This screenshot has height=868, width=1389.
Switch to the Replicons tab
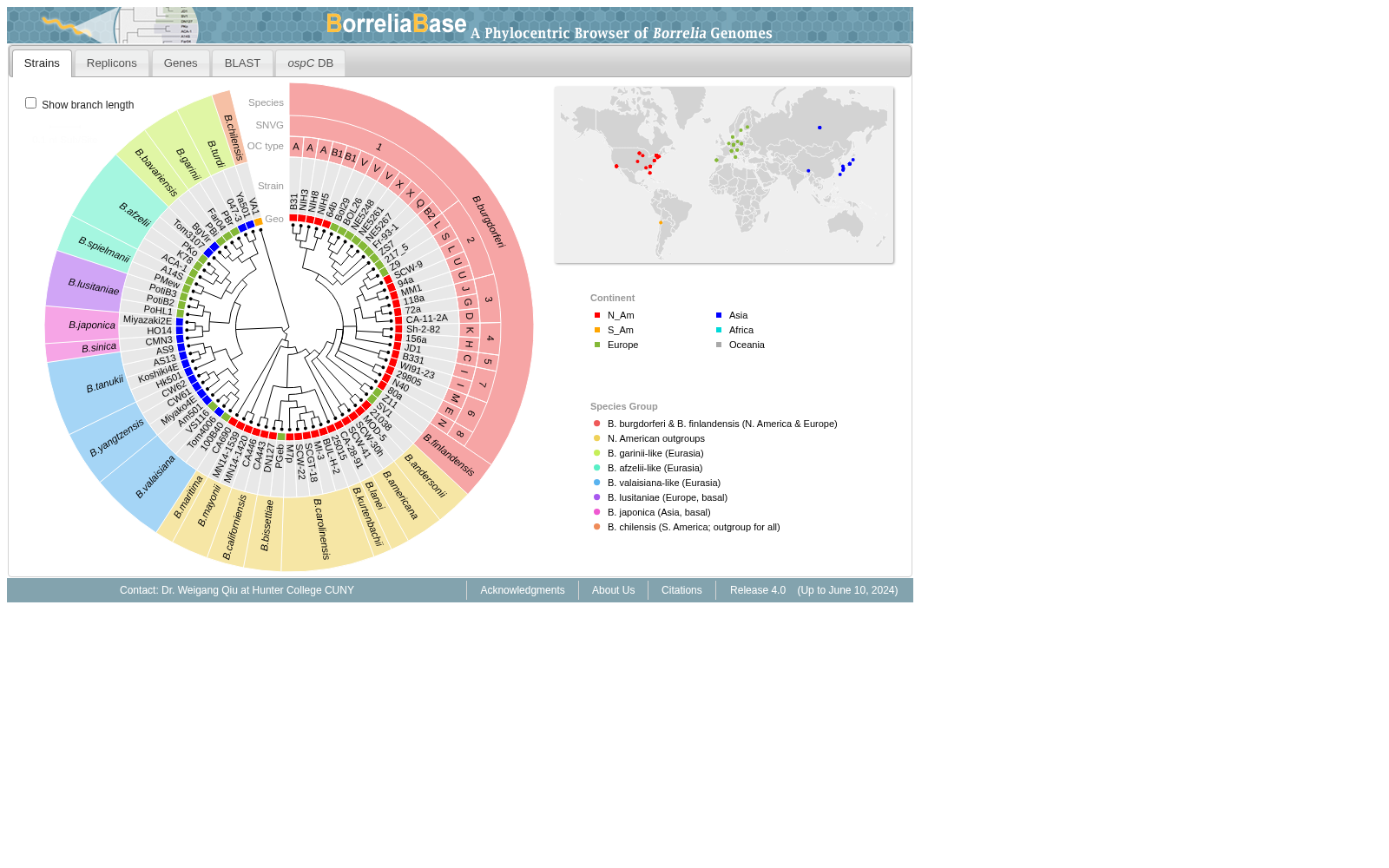tap(112, 63)
